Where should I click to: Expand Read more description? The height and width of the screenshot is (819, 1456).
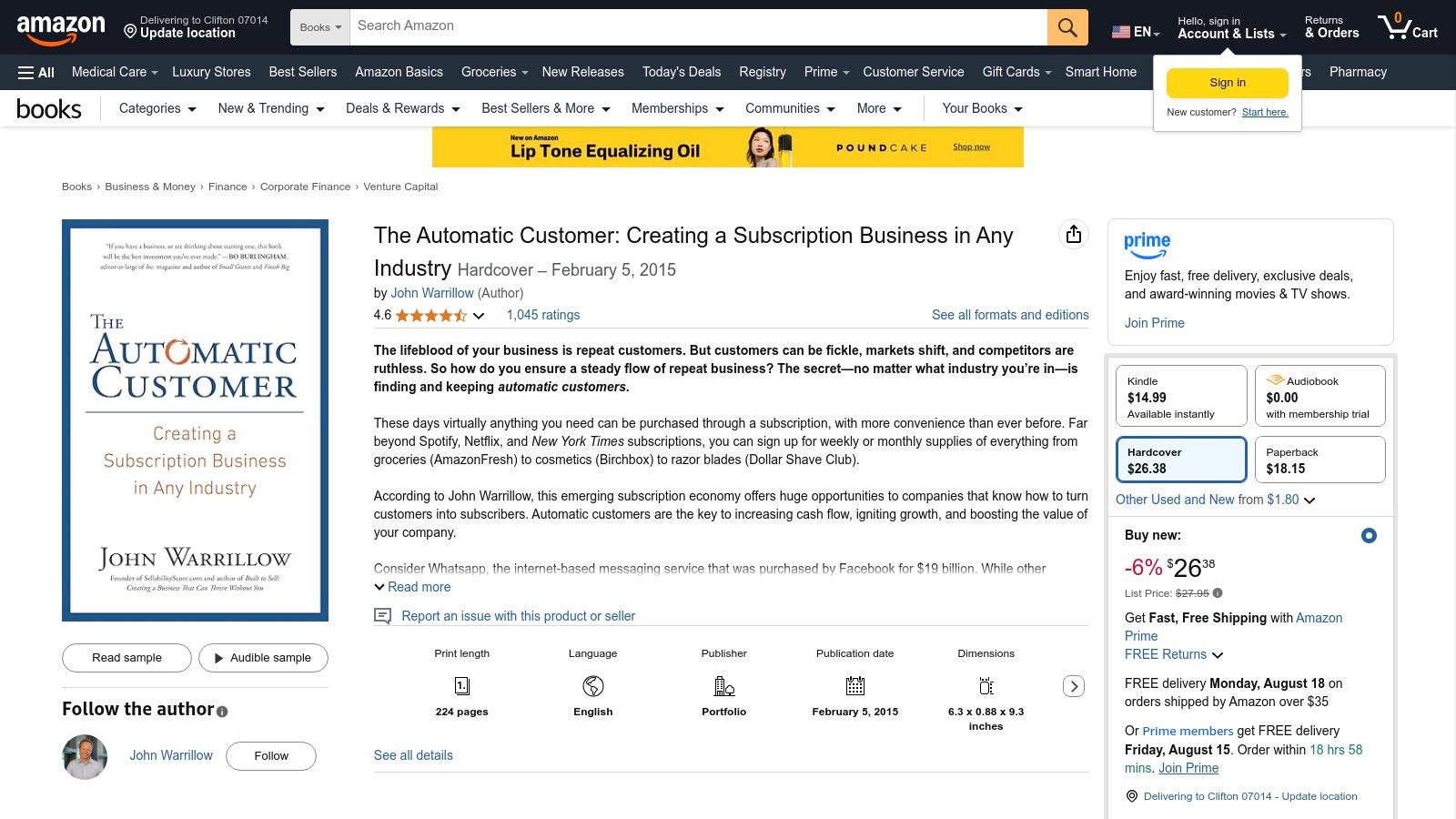412,587
